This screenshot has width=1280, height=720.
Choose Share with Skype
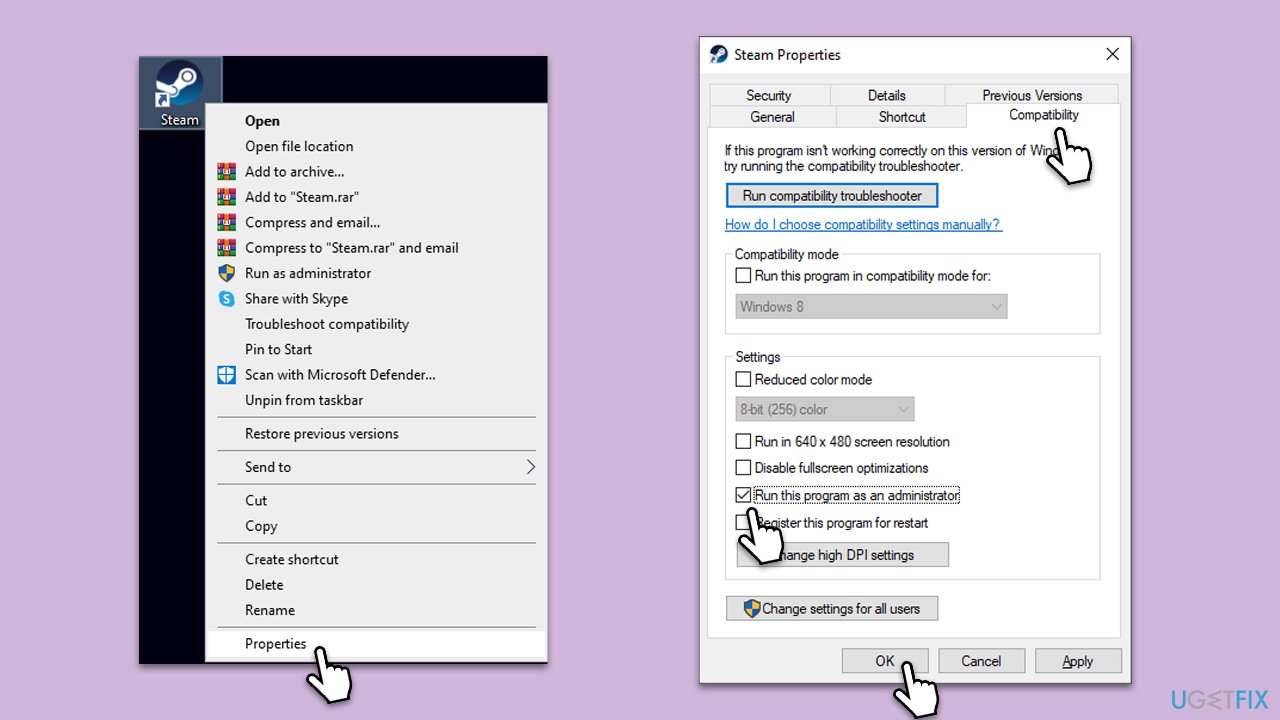(376, 299)
